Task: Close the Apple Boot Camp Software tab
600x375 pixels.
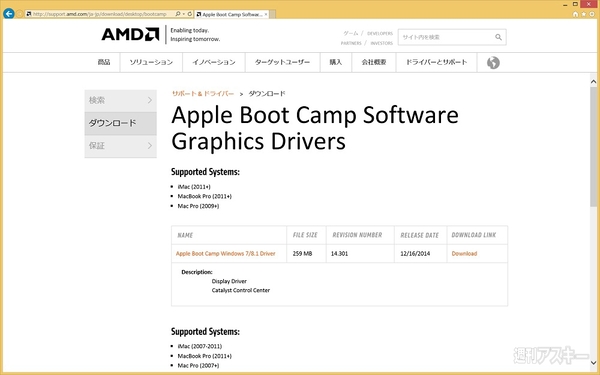Action: pyautogui.click(x=266, y=14)
